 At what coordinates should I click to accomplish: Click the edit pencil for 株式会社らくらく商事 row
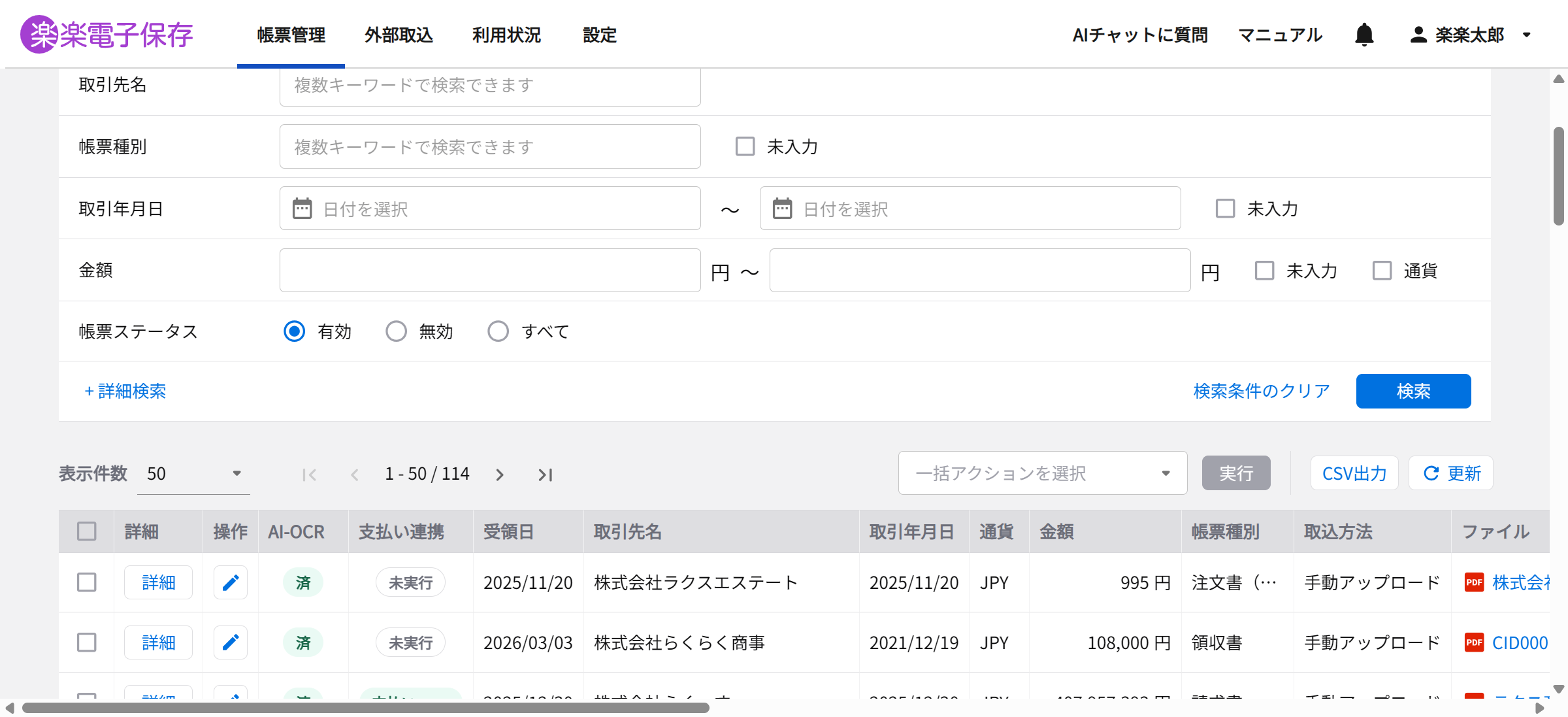click(x=230, y=642)
